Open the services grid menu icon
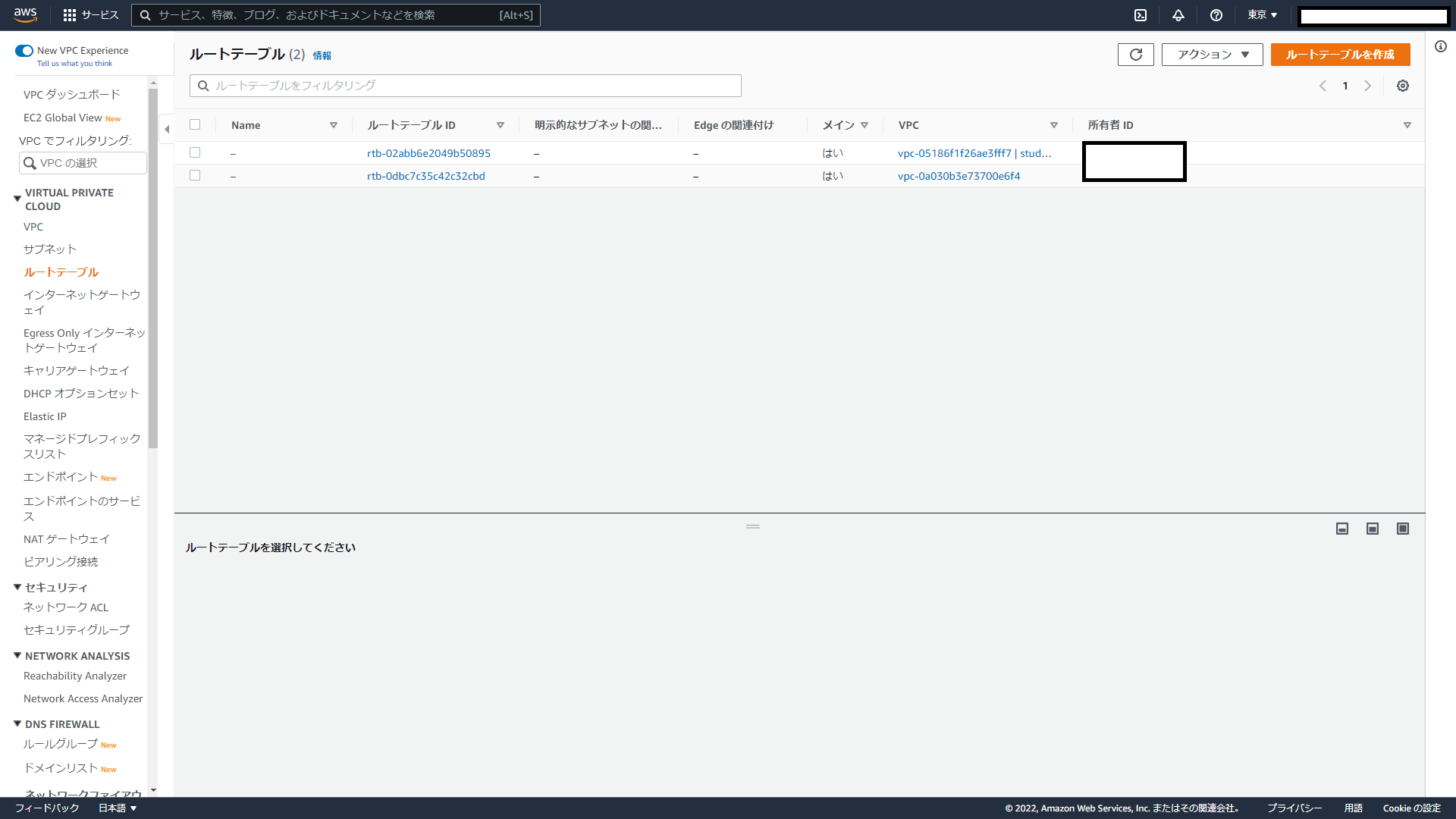 (x=70, y=15)
